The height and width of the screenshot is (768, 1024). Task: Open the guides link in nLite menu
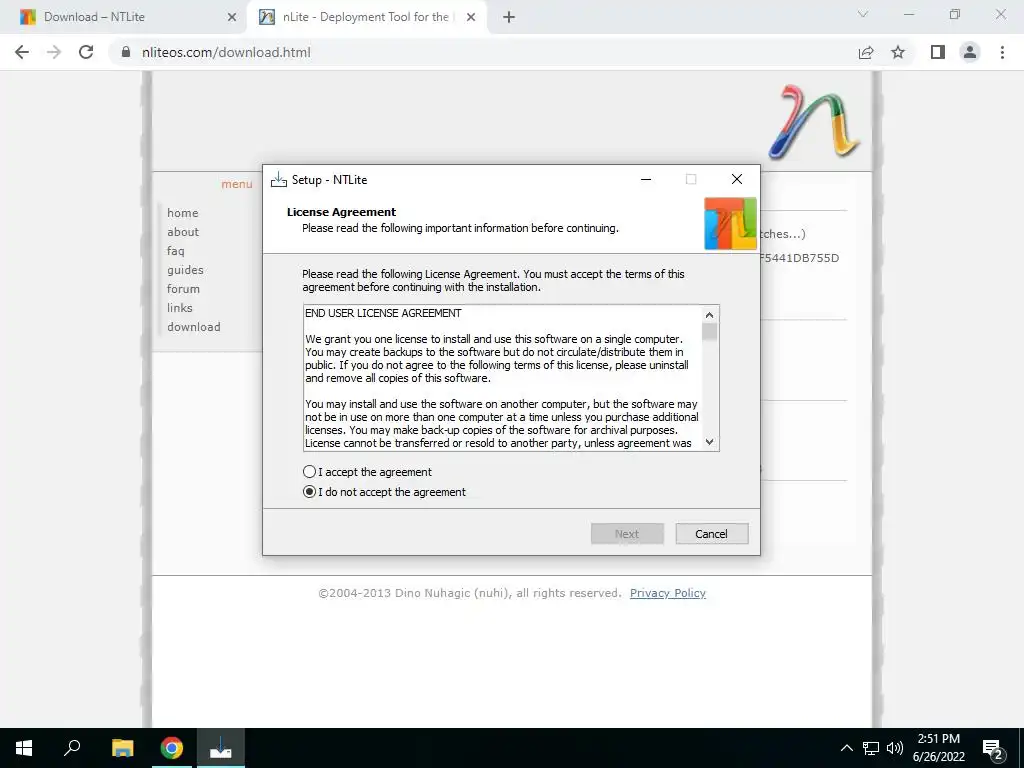tap(185, 270)
